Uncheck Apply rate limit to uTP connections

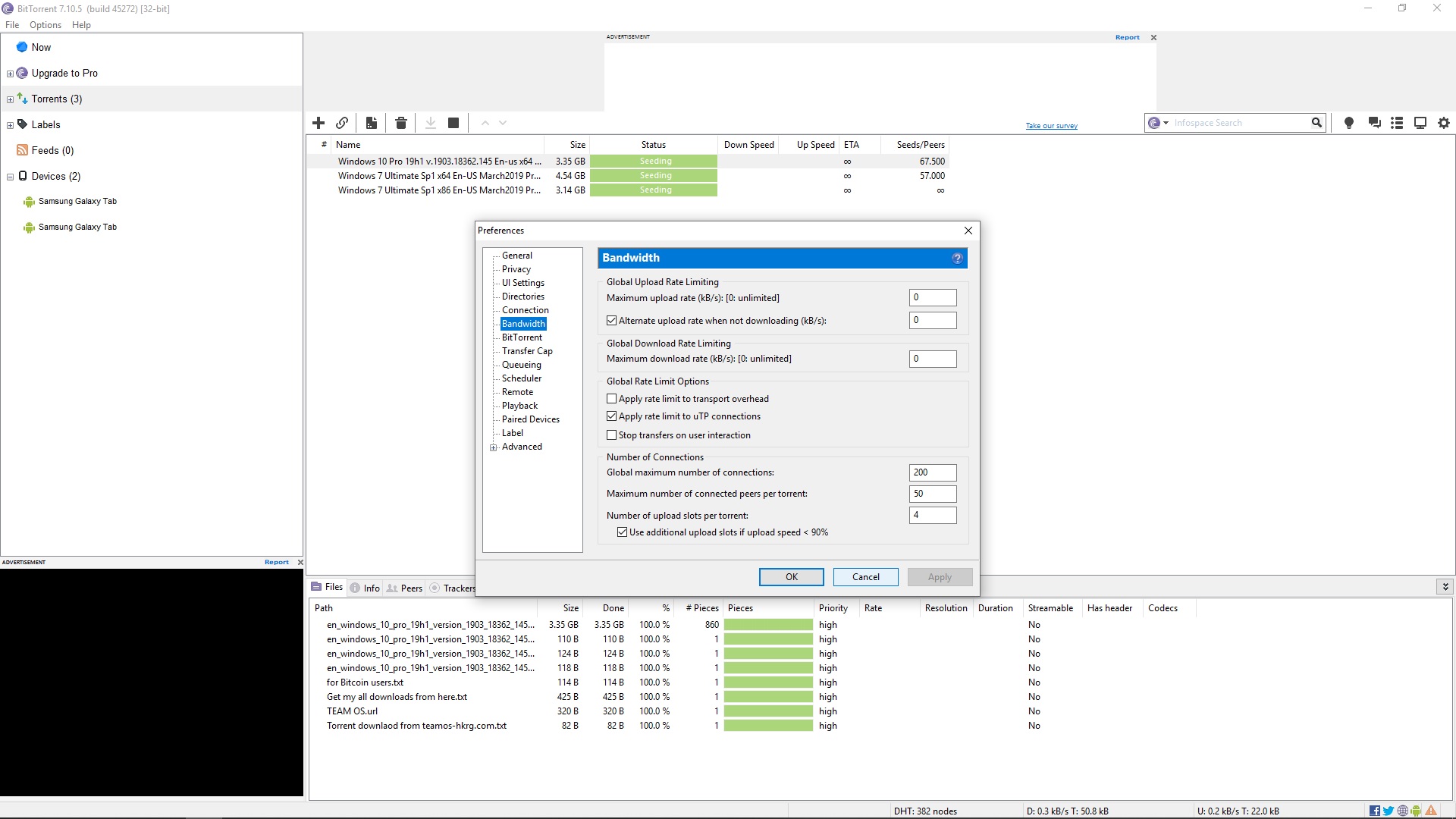coord(612,416)
